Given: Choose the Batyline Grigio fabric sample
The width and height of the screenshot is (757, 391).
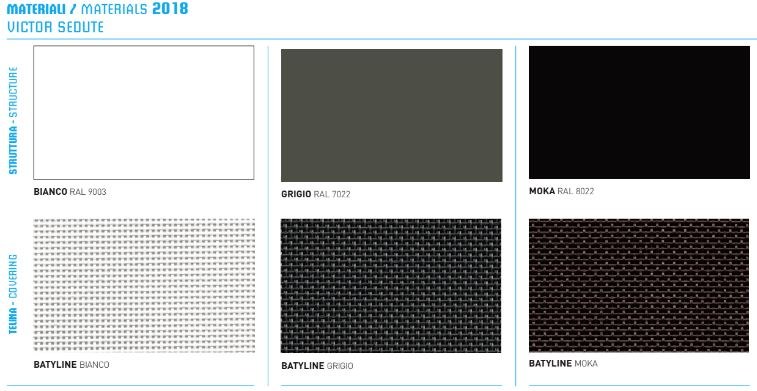Looking at the screenshot, I should (x=391, y=286).
